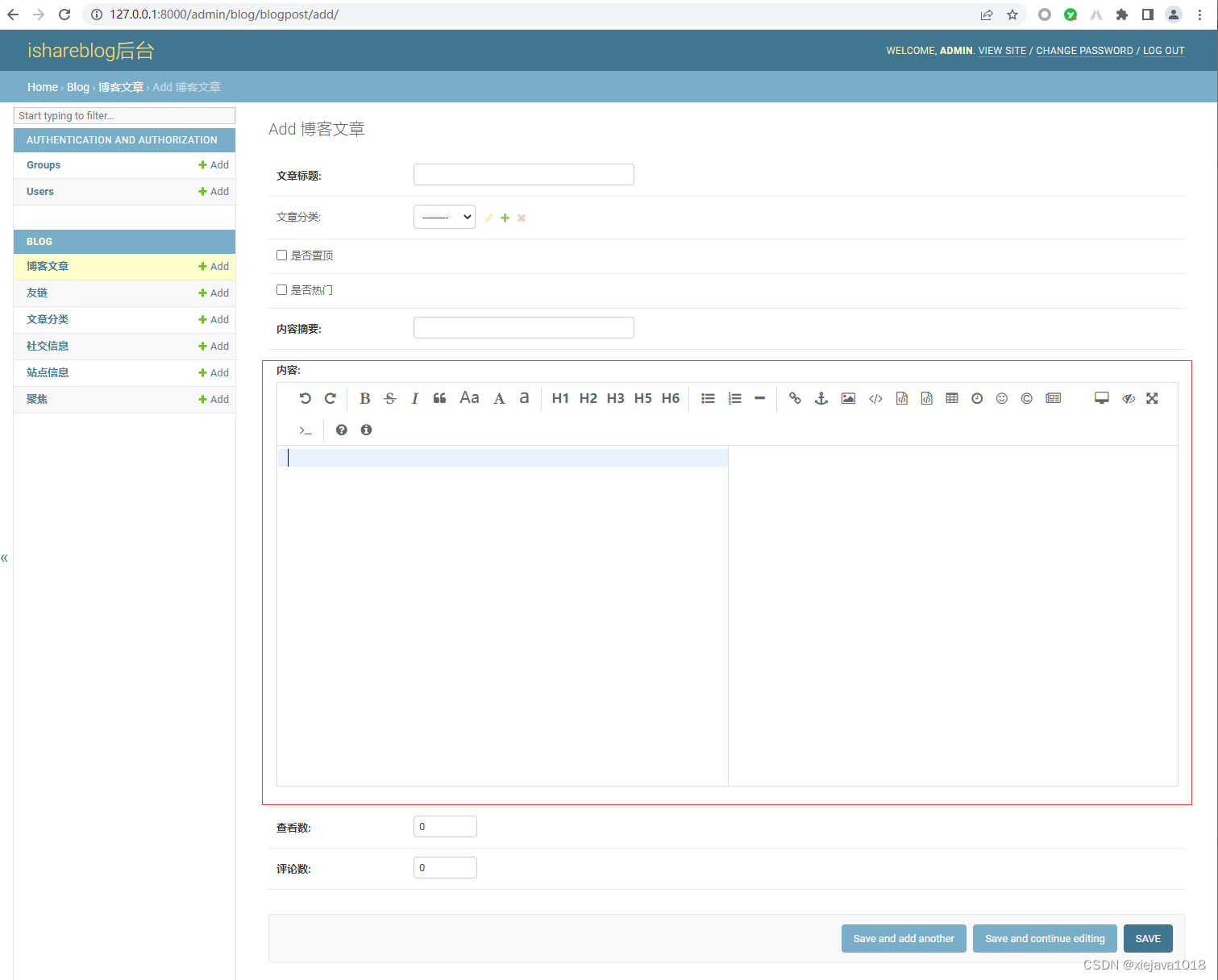Click the VIEW SITE link
Image resolution: width=1218 pixels, height=980 pixels.
click(x=1002, y=51)
